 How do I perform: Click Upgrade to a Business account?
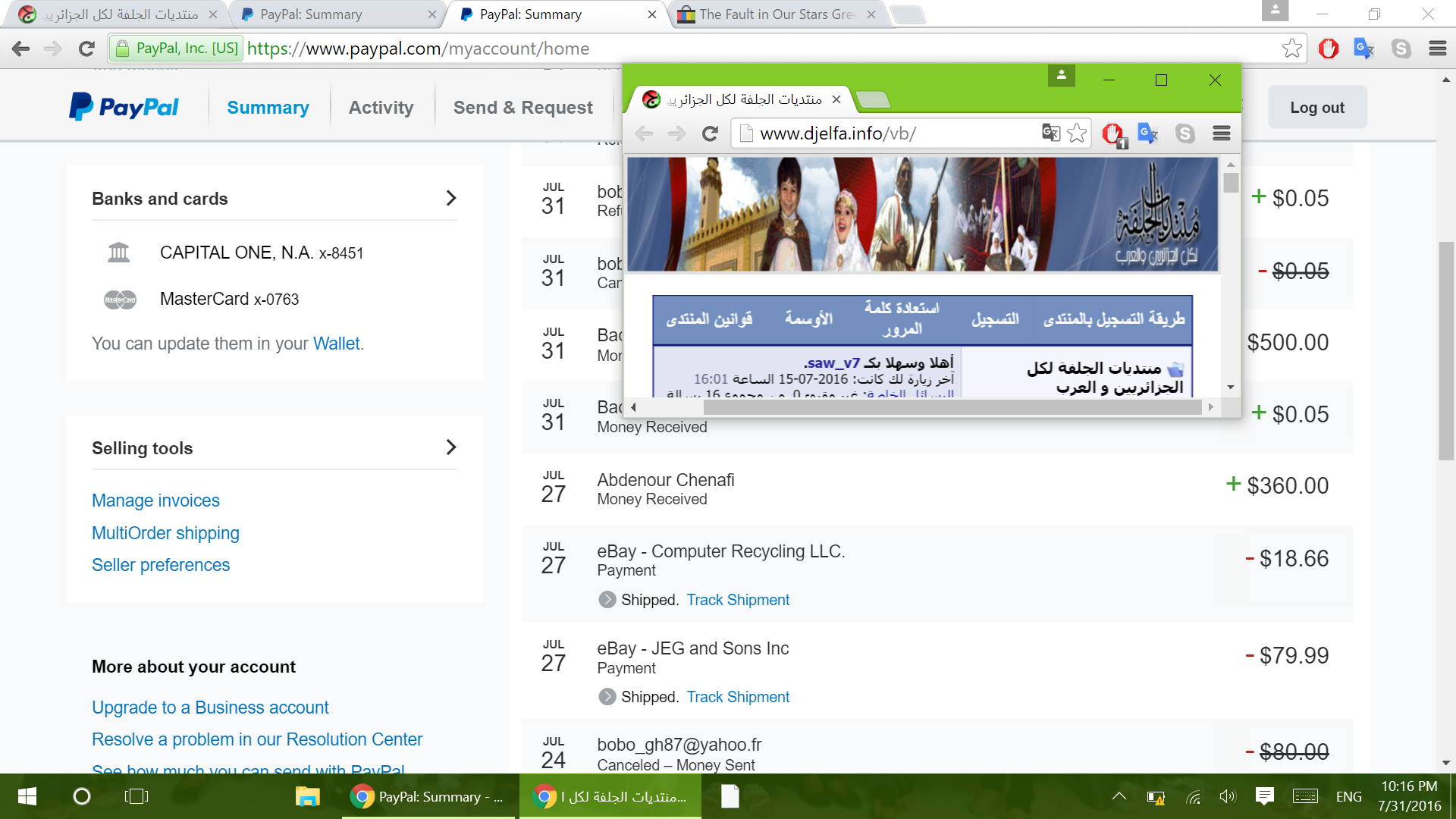click(210, 708)
